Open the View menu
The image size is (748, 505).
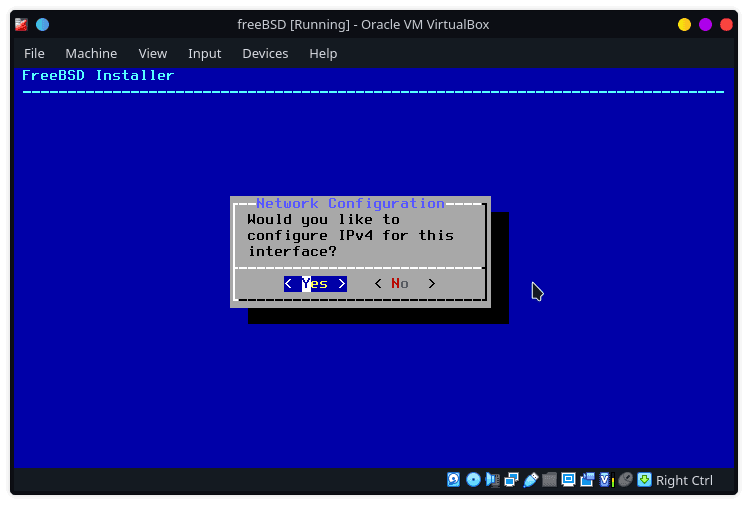[x=153, y=53]
